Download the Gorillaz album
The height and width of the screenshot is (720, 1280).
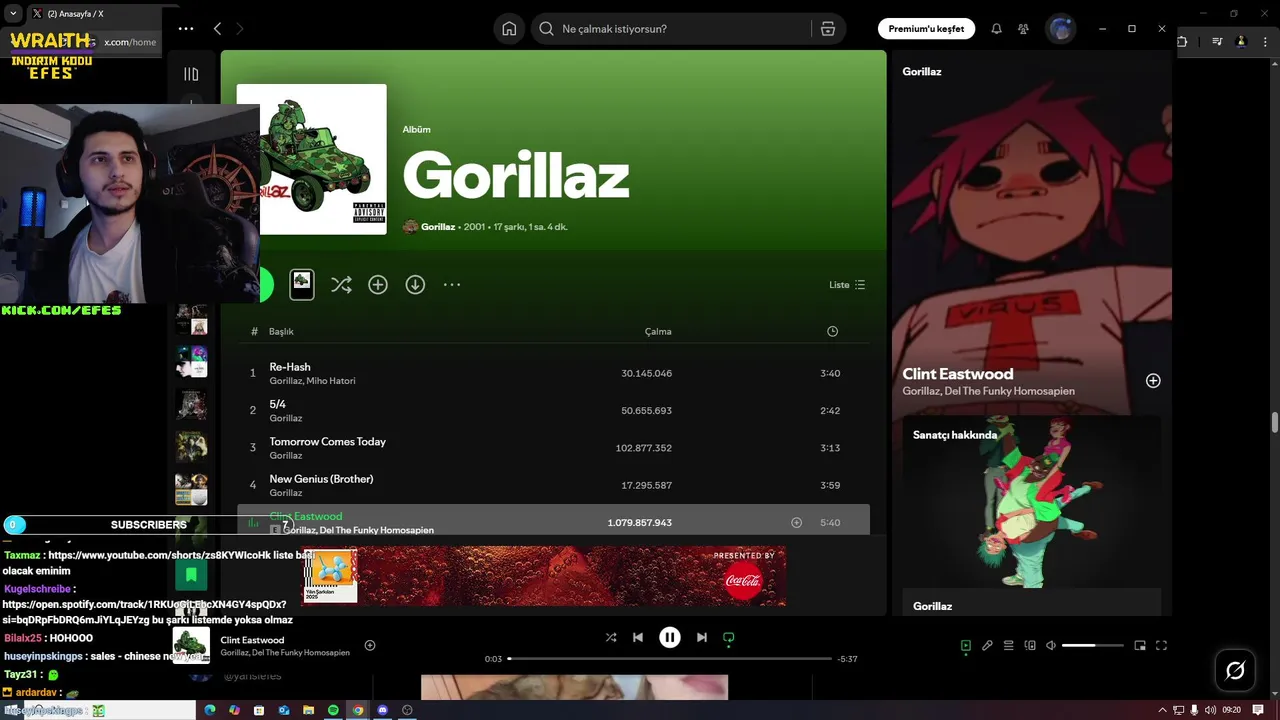415,285
